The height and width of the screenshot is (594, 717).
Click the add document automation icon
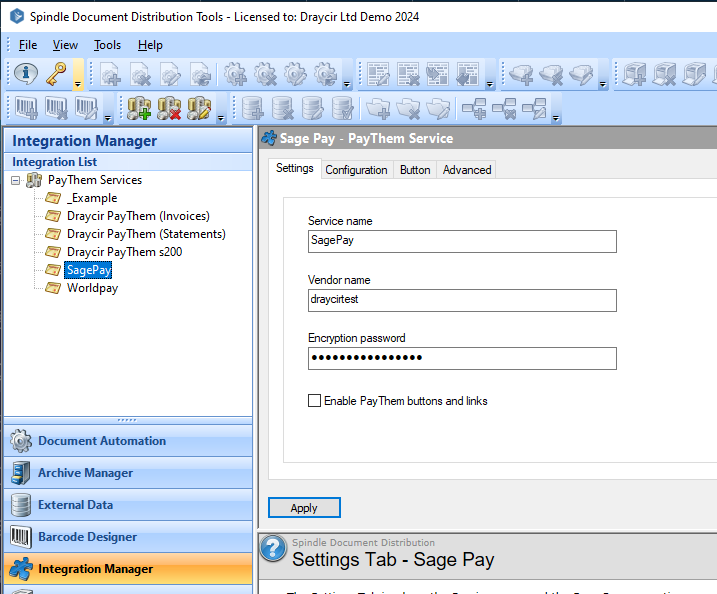[110, 74]
